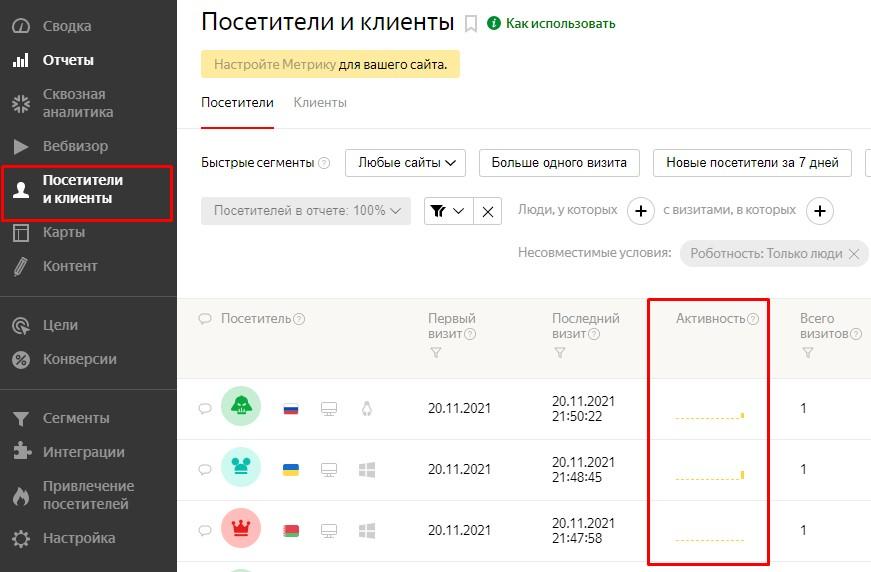This screenshot has width=871, height=572.
Task: Click the Windows icon in the 21:48:45 row
Action: 367,470
